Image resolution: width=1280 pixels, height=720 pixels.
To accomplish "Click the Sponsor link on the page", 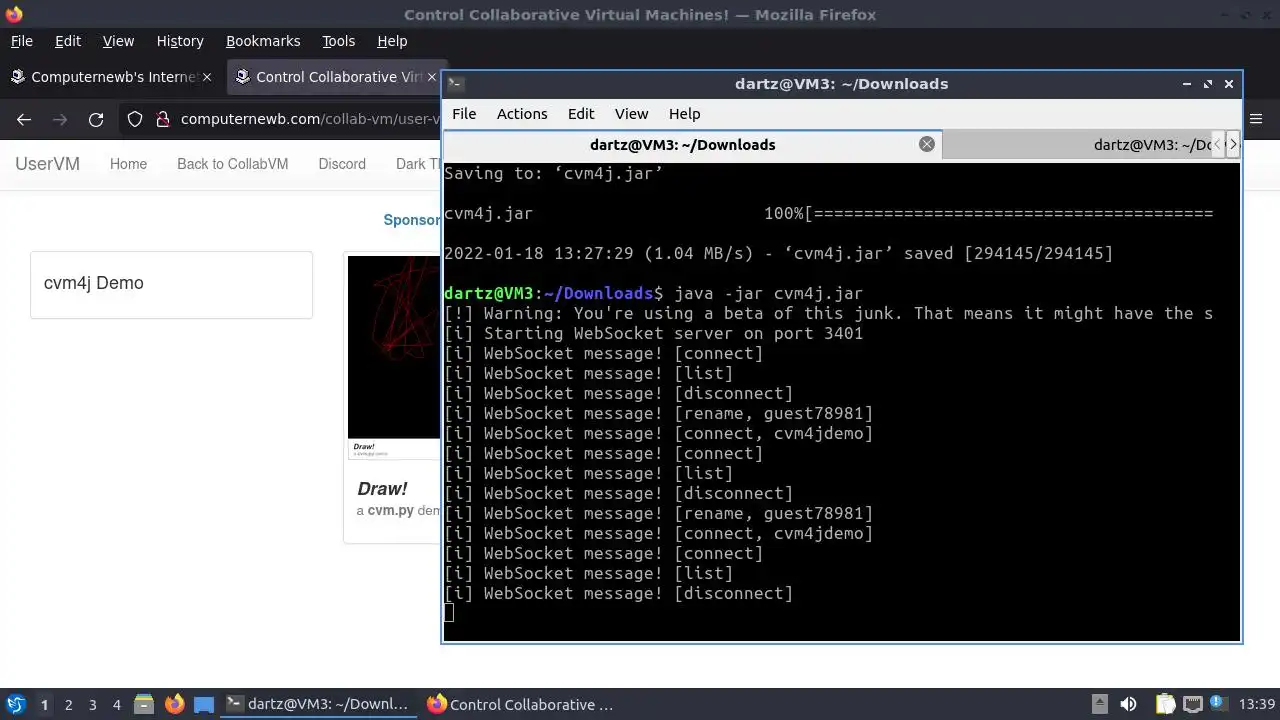I will point(412,220).
